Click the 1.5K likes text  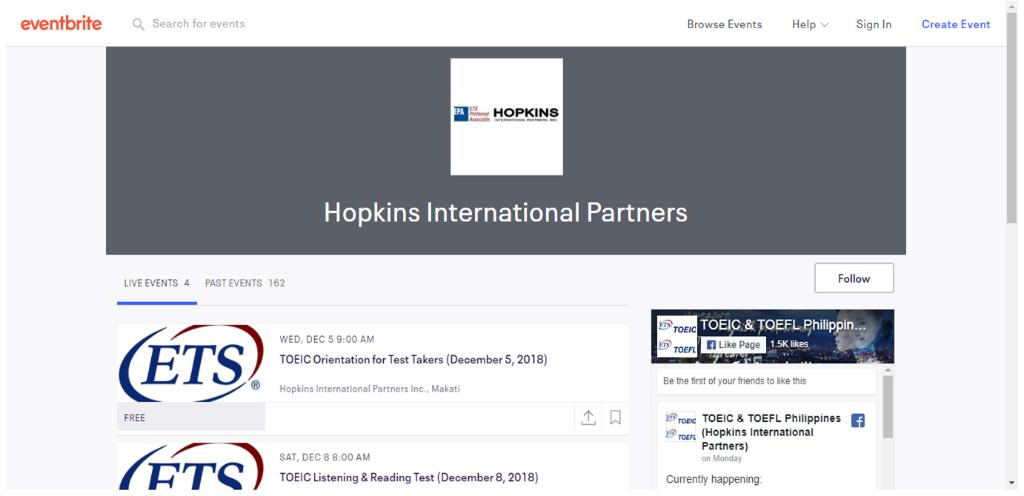(x=789, y=345)
